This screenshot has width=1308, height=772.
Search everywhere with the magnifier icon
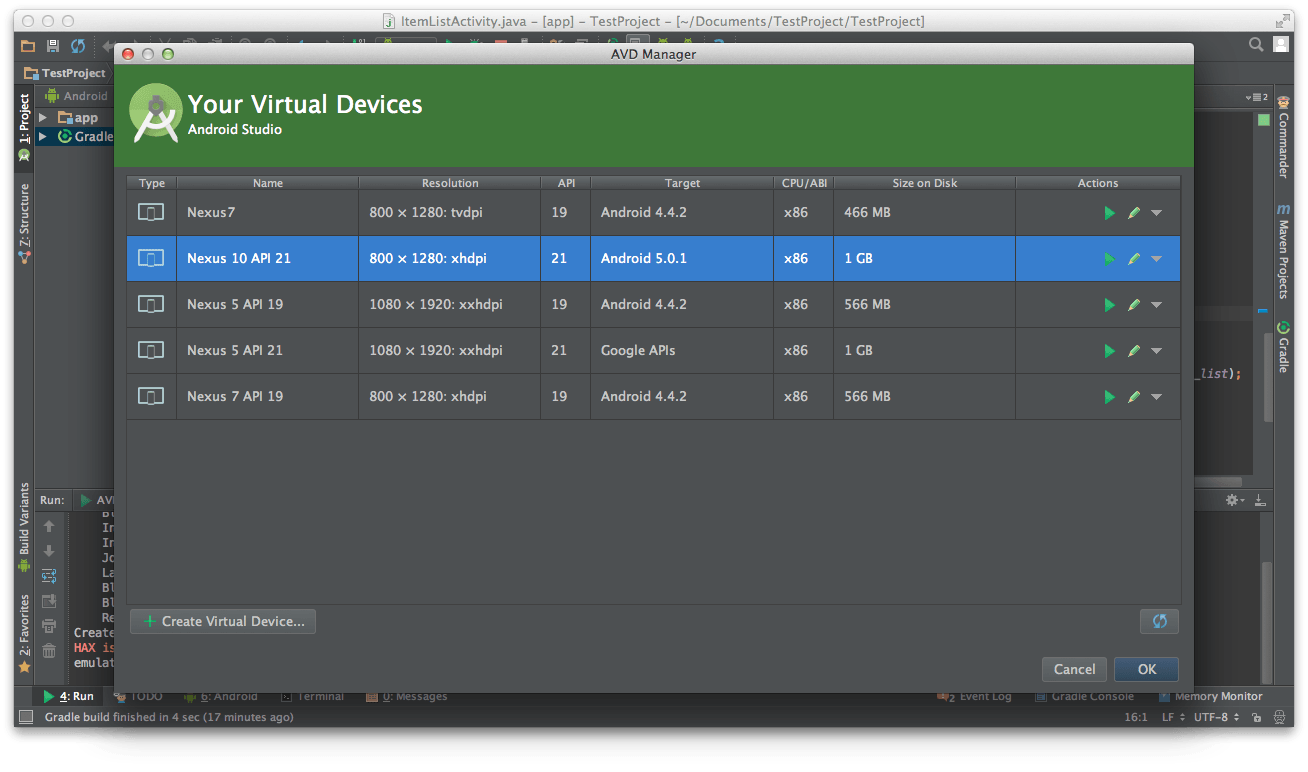click(x=1256, y=44)
